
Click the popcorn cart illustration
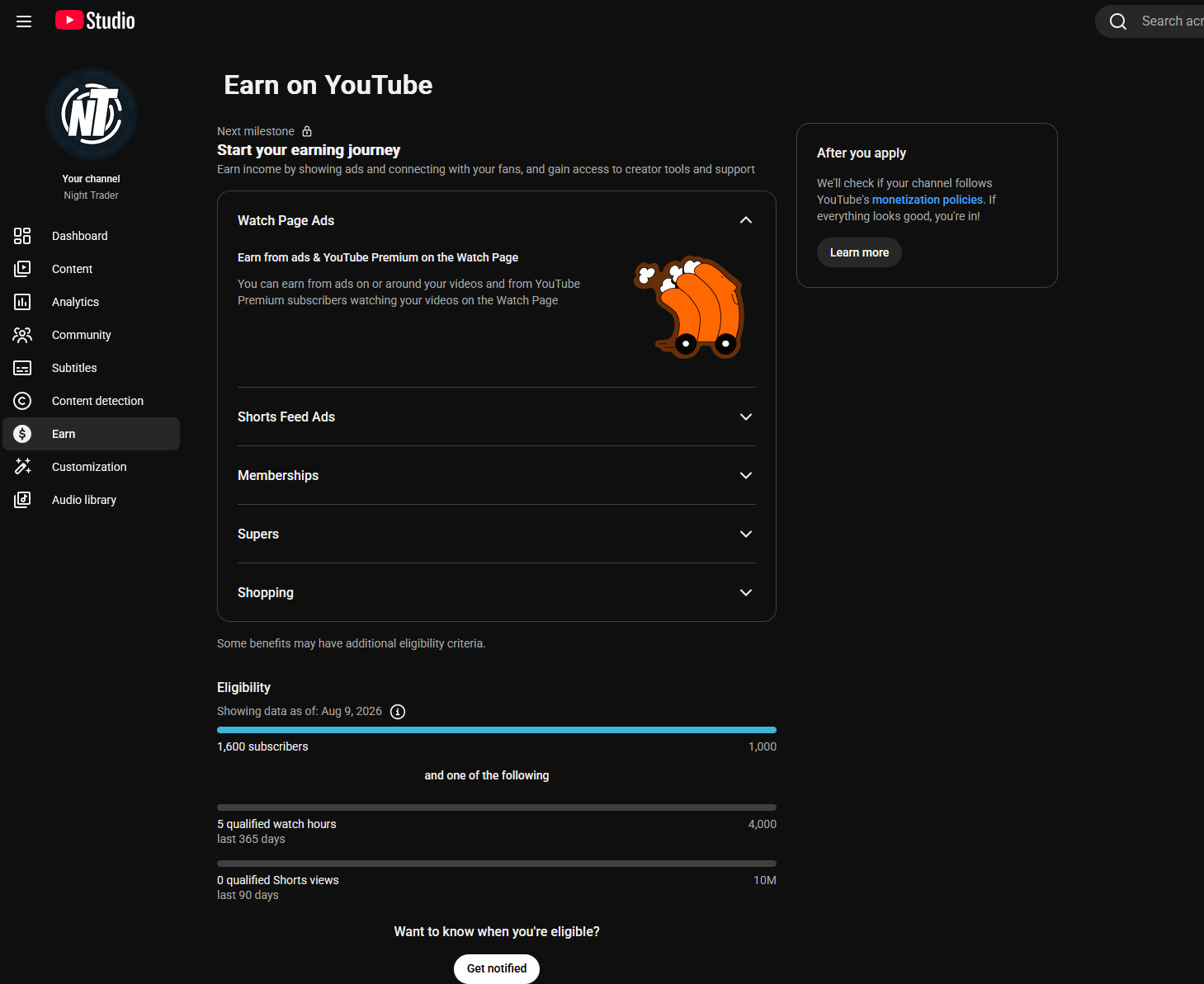pyautogui.click(x=689, y=307)
